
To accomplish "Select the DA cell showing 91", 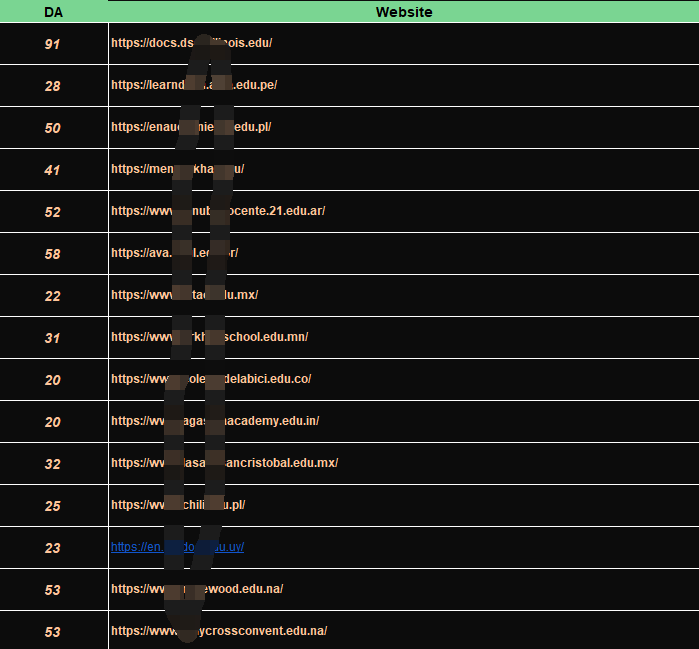I will coord(53,44).
